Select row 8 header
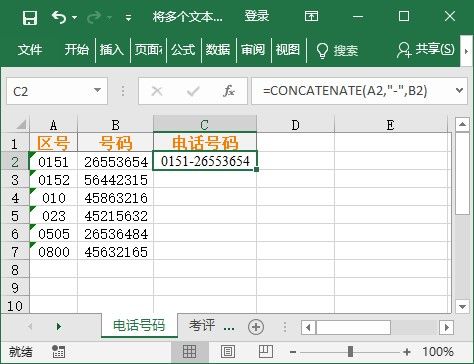Viewport: 474px width, 364px height. click(x=15, y=269)
